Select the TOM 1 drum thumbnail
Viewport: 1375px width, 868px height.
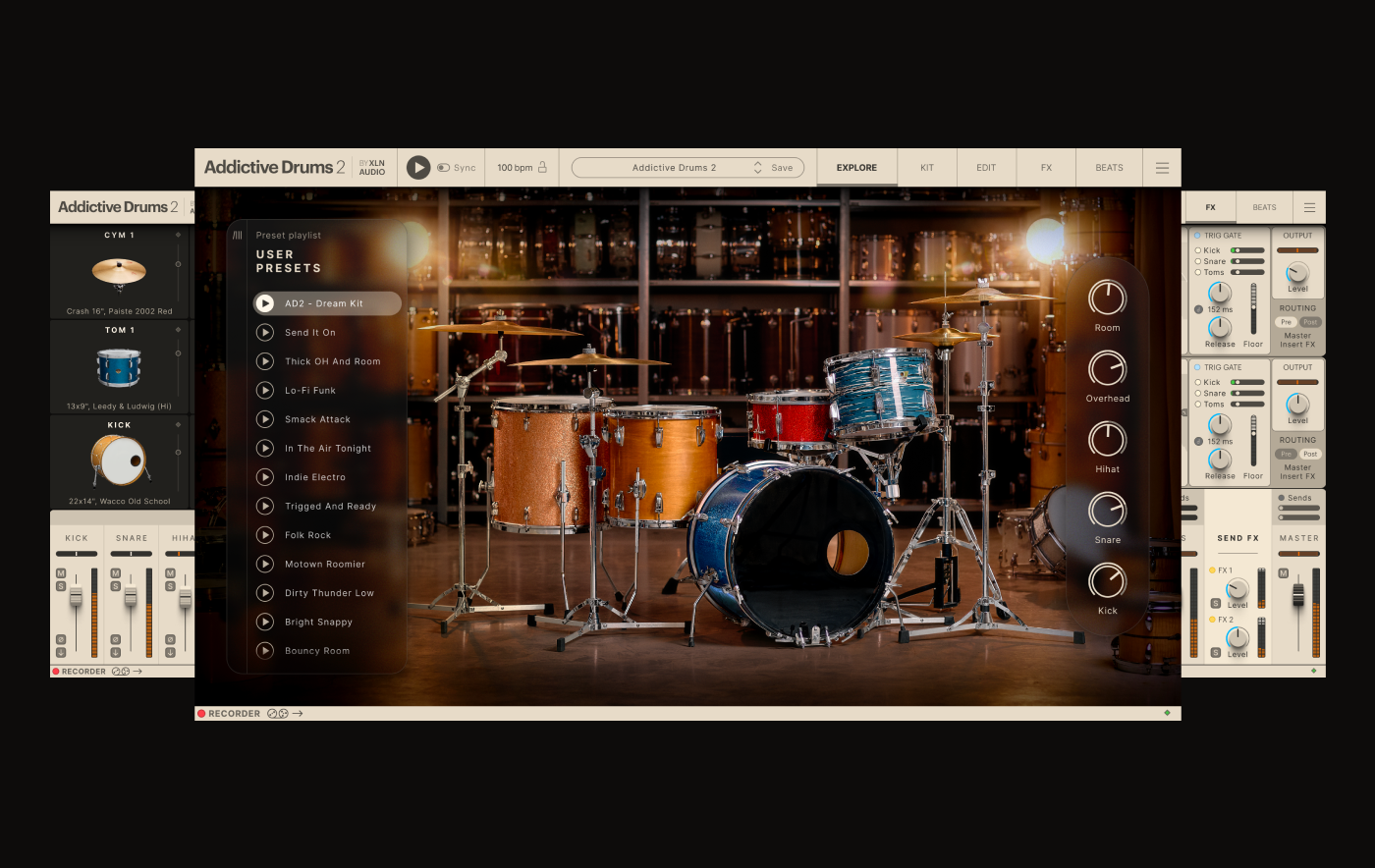coord(119,368)
